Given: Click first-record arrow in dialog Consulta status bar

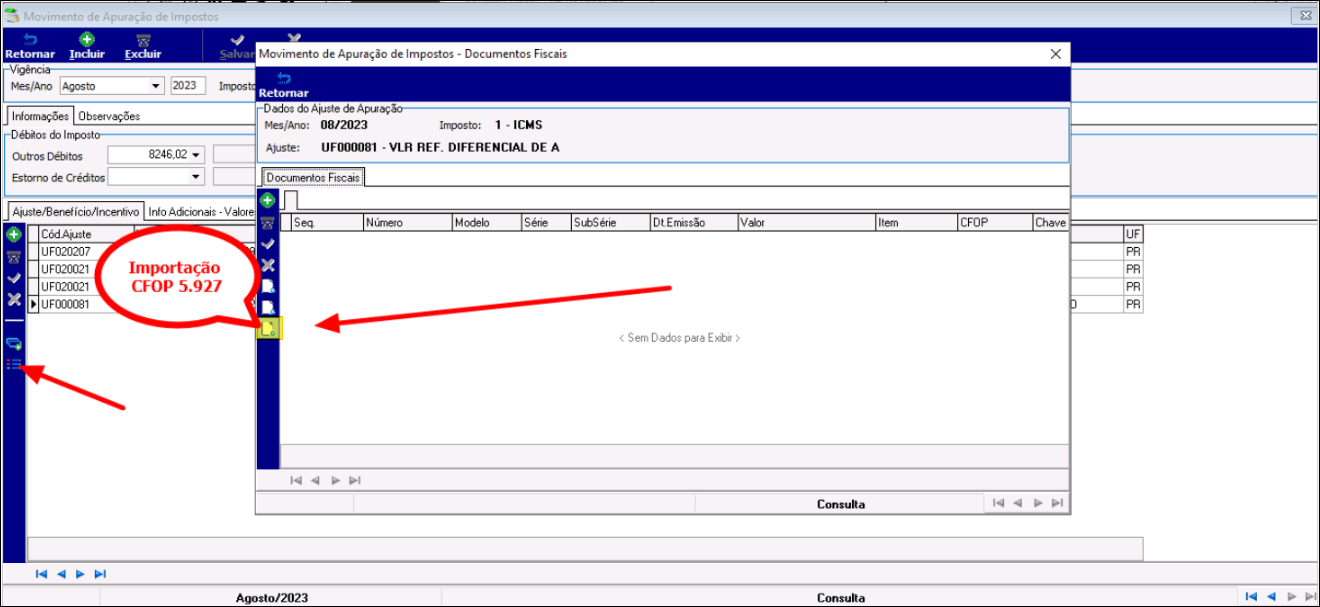Looking at the screenshot, I should pyautogui.click(x=997, y=503).
